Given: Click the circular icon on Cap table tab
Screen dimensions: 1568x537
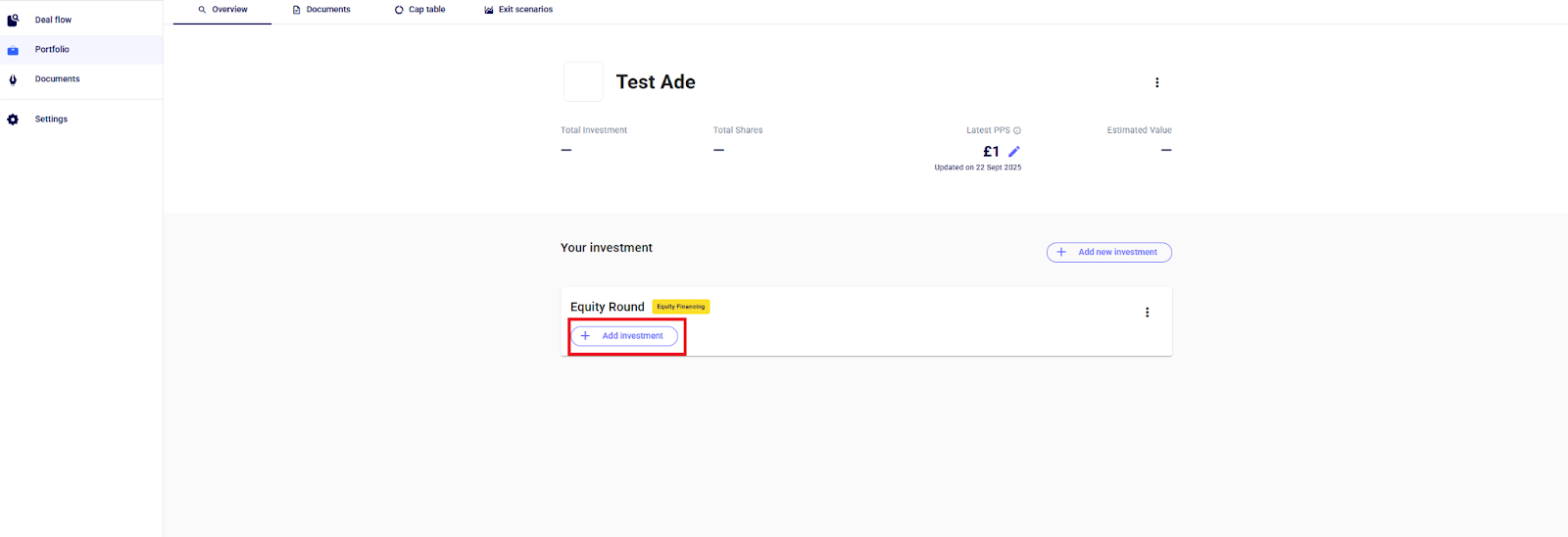Looking at the screenshot, I should coord(399,10).
